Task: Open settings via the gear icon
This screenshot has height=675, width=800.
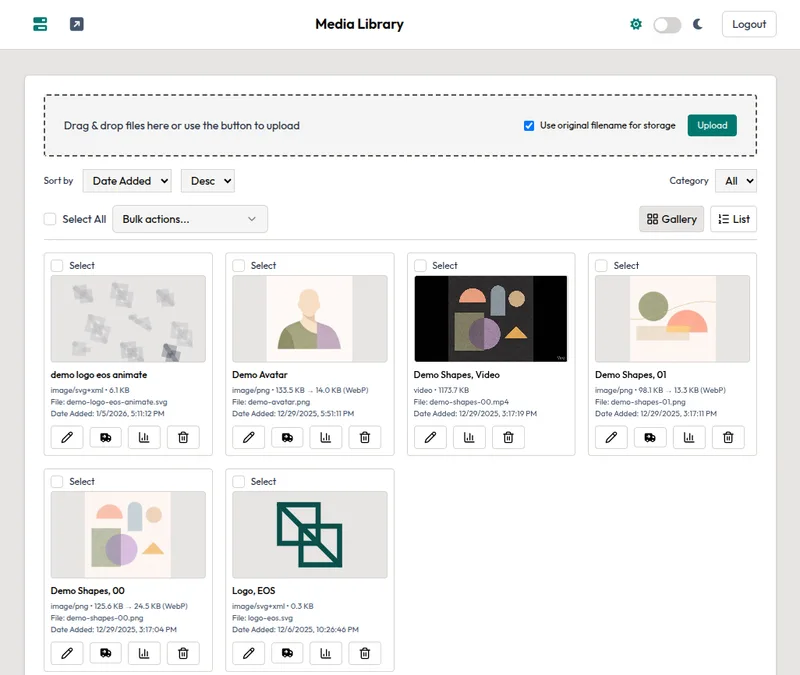Action: pyautogui.click(x=635, y=23)
